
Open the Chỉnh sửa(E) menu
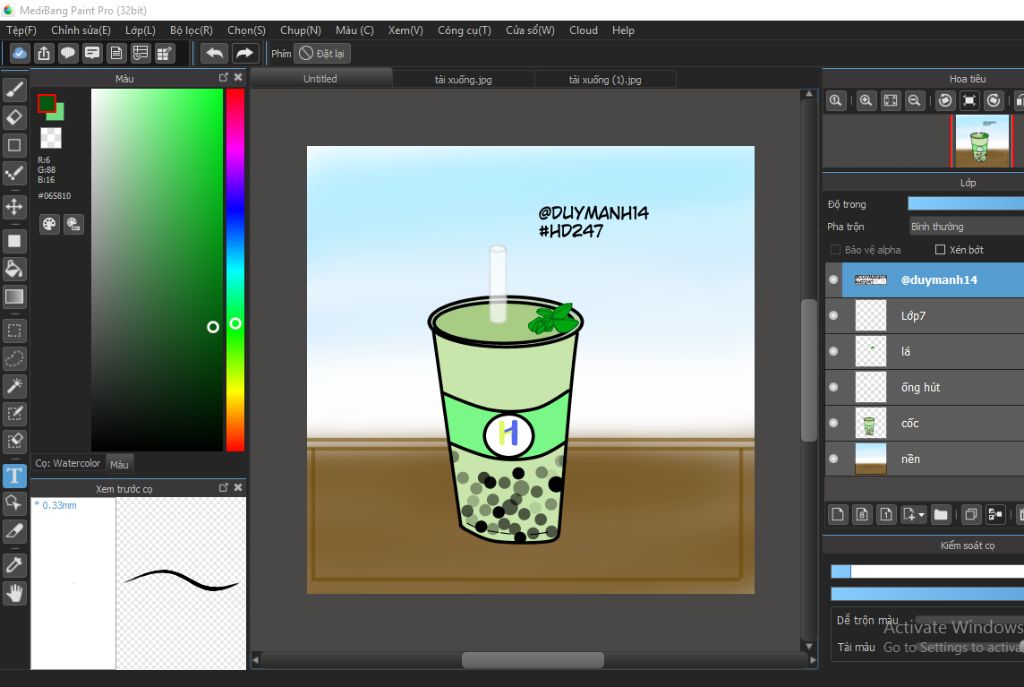(x=81, y=30)
